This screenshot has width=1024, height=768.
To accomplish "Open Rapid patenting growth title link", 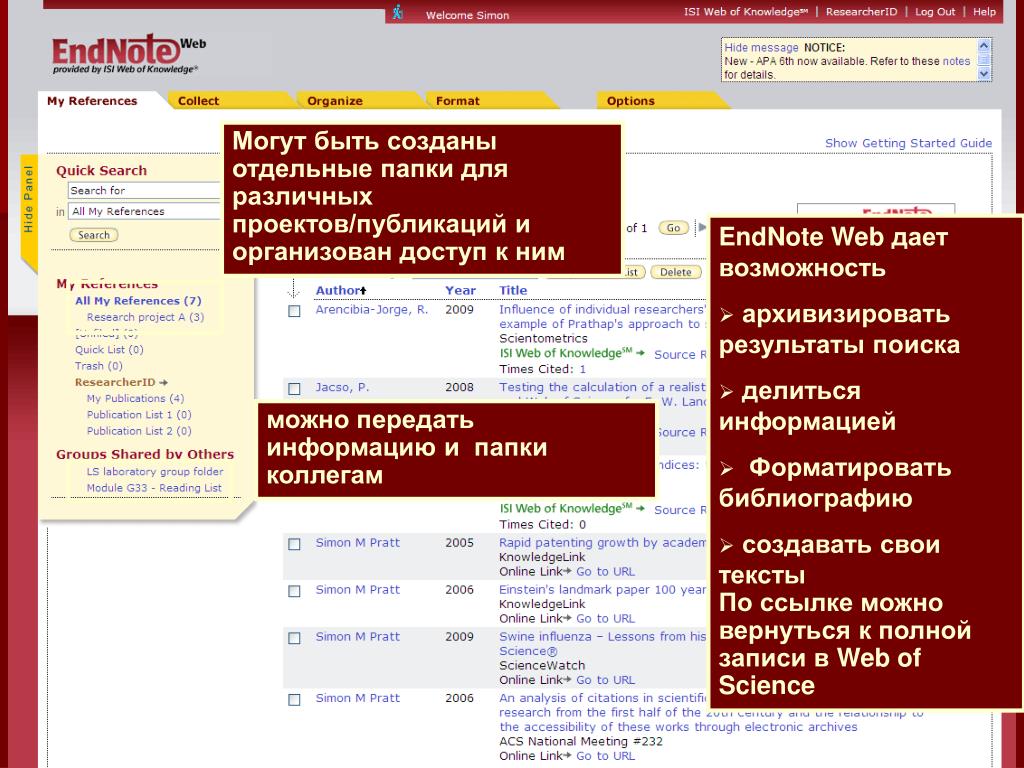I will coord(602,543).
